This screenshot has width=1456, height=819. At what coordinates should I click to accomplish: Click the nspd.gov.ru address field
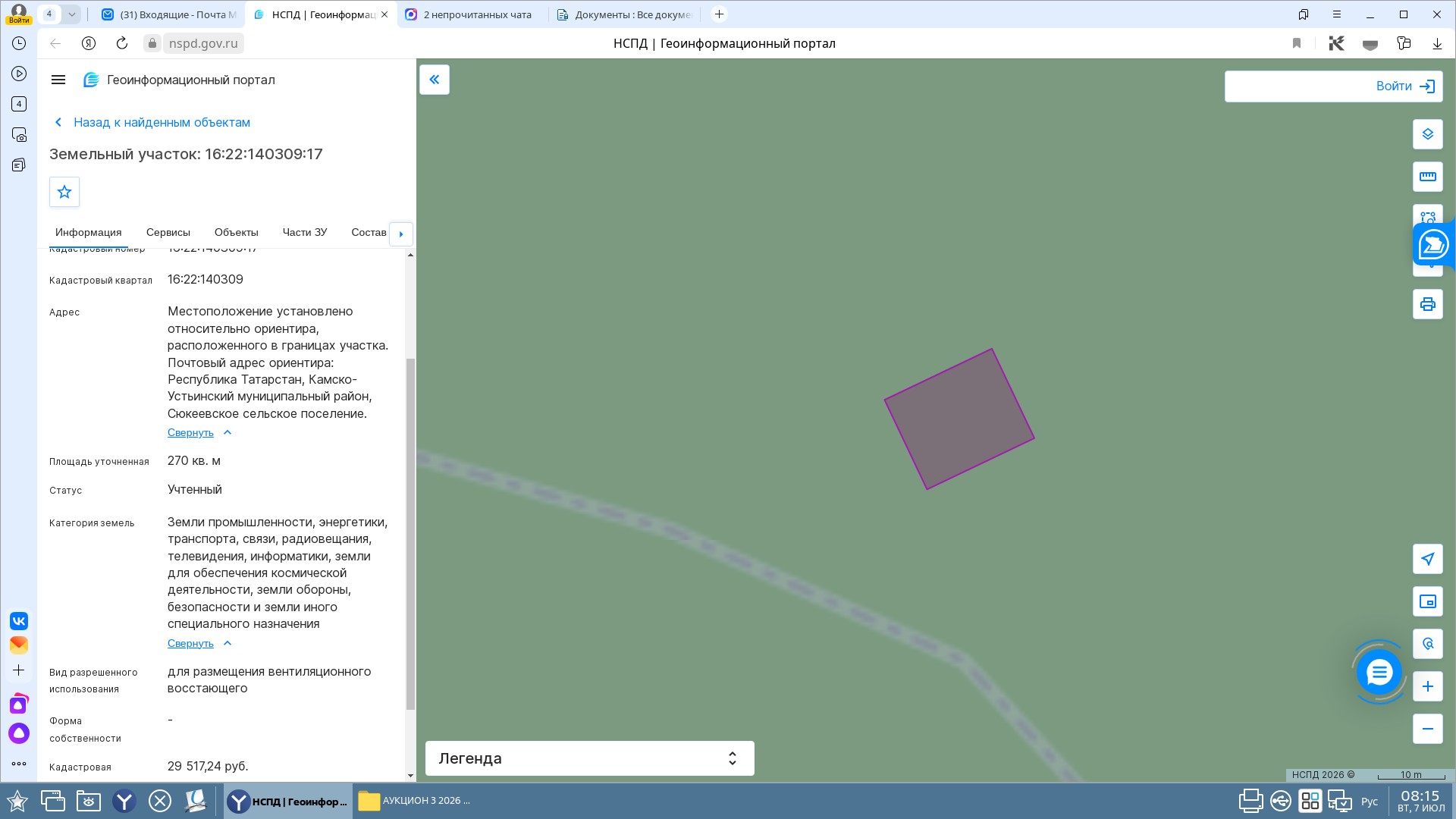coord(203,43)
